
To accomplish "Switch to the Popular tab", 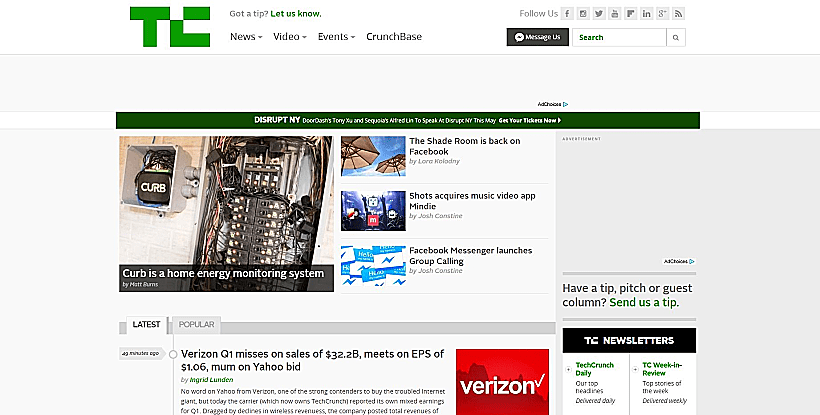I will pyautogui.click(x=197, y=325).
